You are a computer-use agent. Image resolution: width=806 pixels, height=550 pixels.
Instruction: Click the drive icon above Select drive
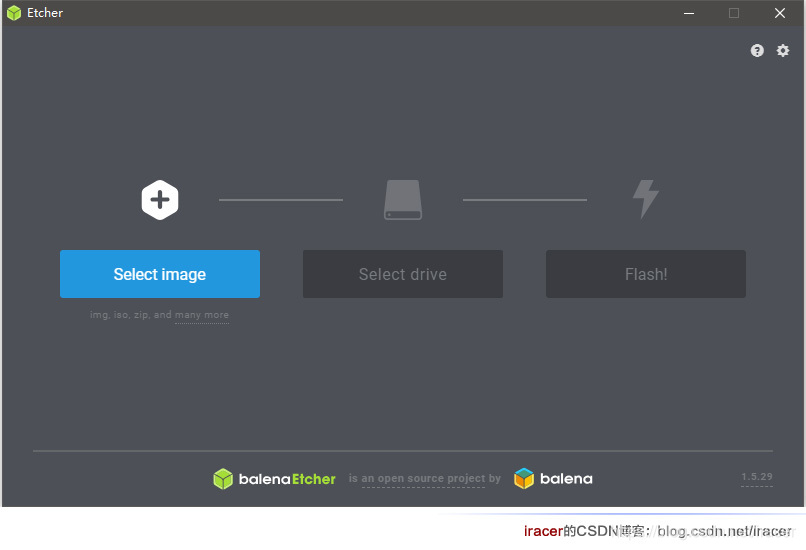pos(403,200)
